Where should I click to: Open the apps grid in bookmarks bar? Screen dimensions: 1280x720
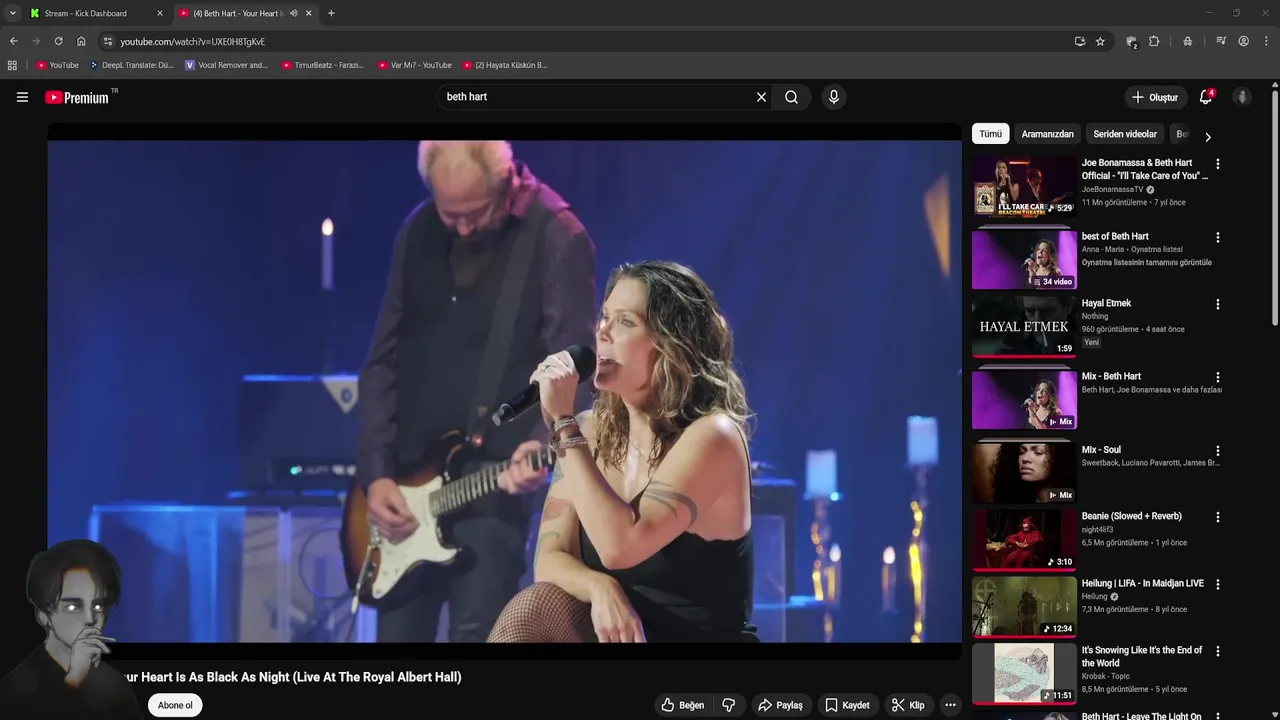(12, 65)
